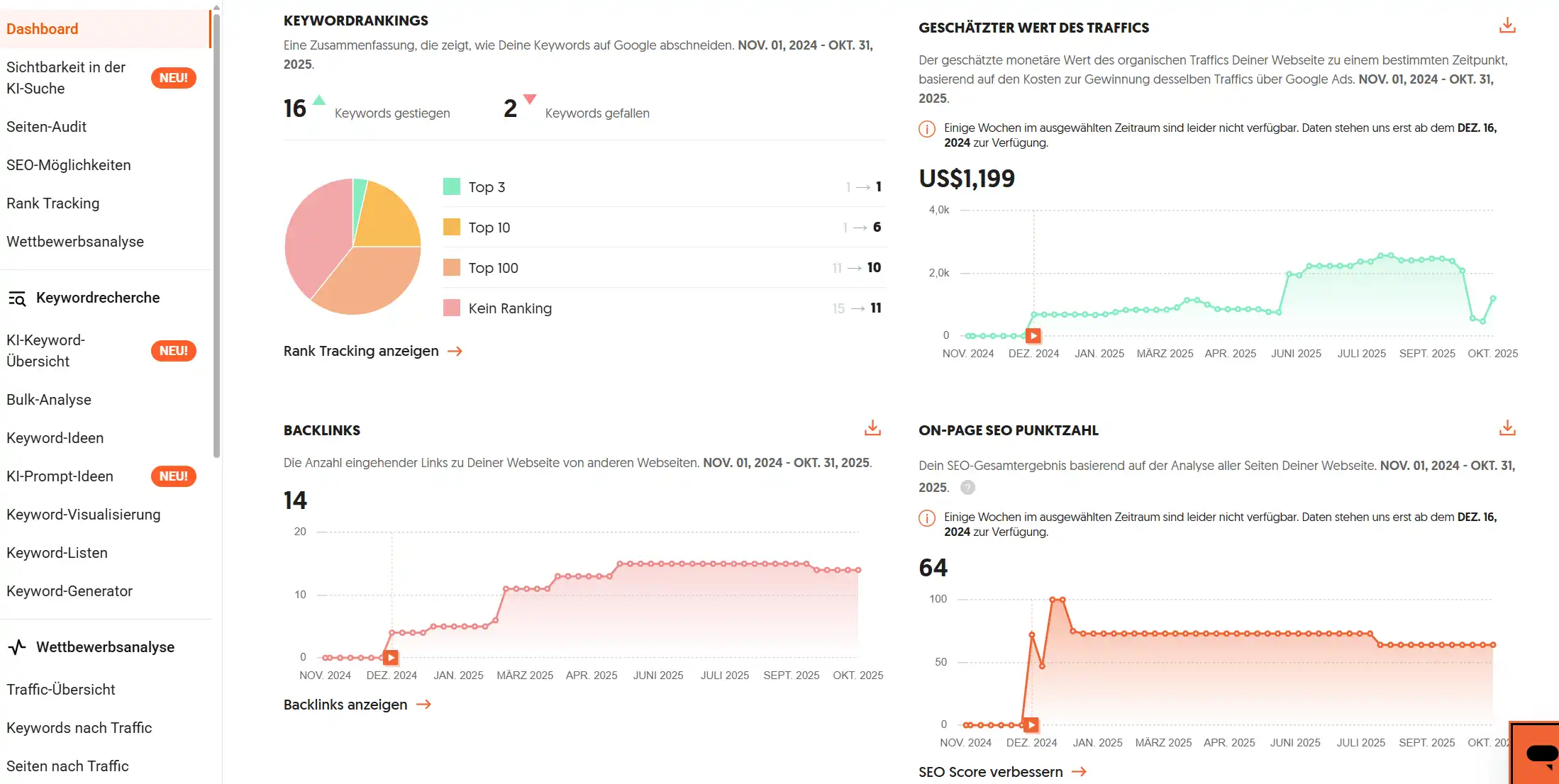The height and width of the screenshot is (784, 1559).
Task: Click the Top 100 color swatch in the legend
Action: pos(453,267)
